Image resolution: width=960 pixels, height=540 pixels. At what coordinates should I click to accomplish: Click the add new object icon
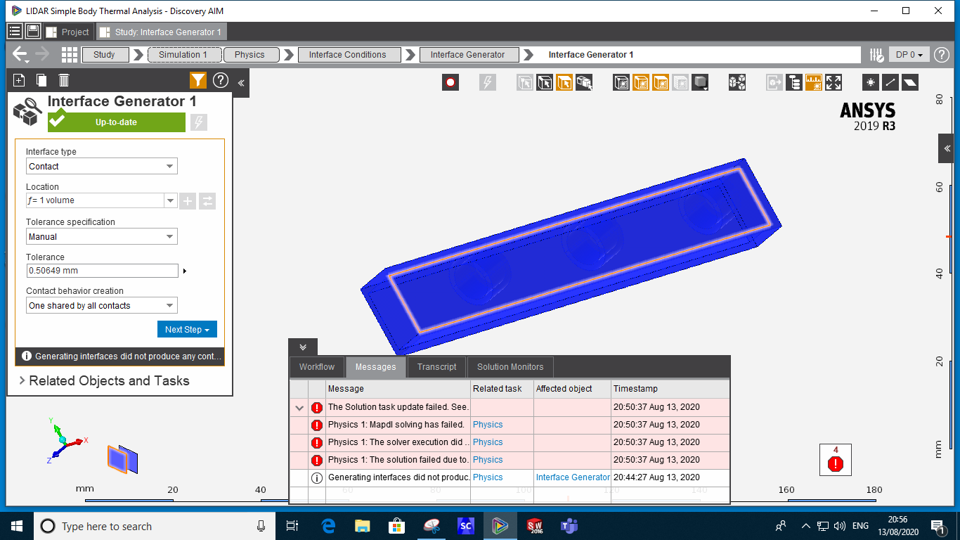pyautogui.click(x=19, y=80)
